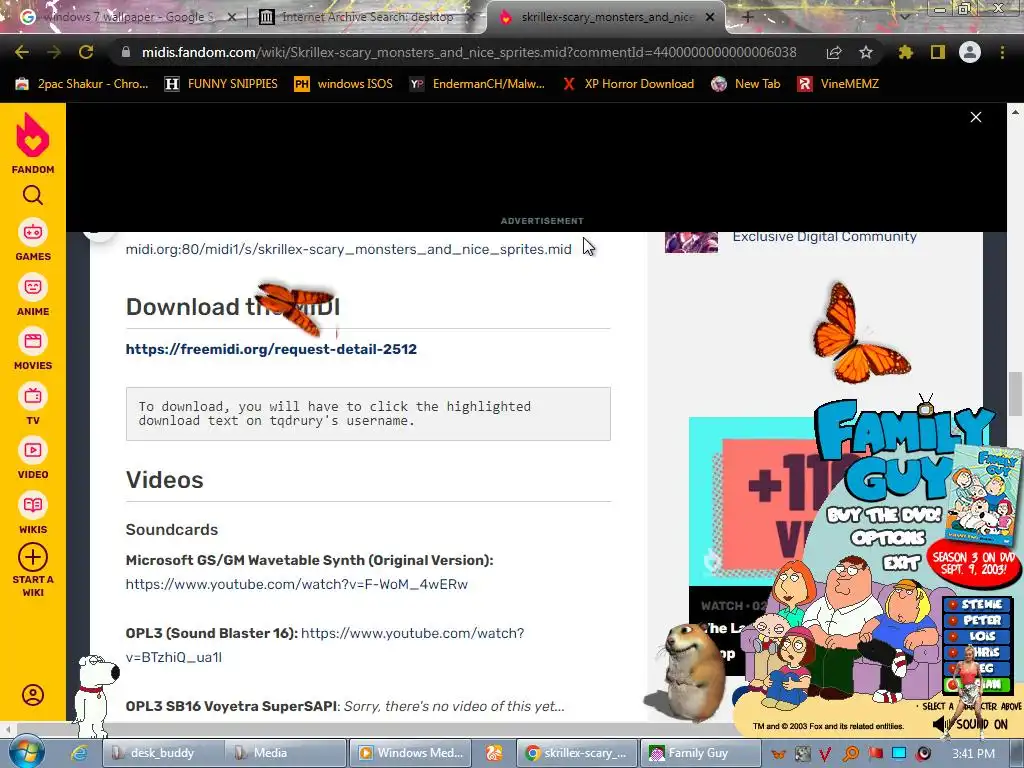Click the Family Guy DVD cover image
1024x768 pixels.
click(x=985, y=495)
